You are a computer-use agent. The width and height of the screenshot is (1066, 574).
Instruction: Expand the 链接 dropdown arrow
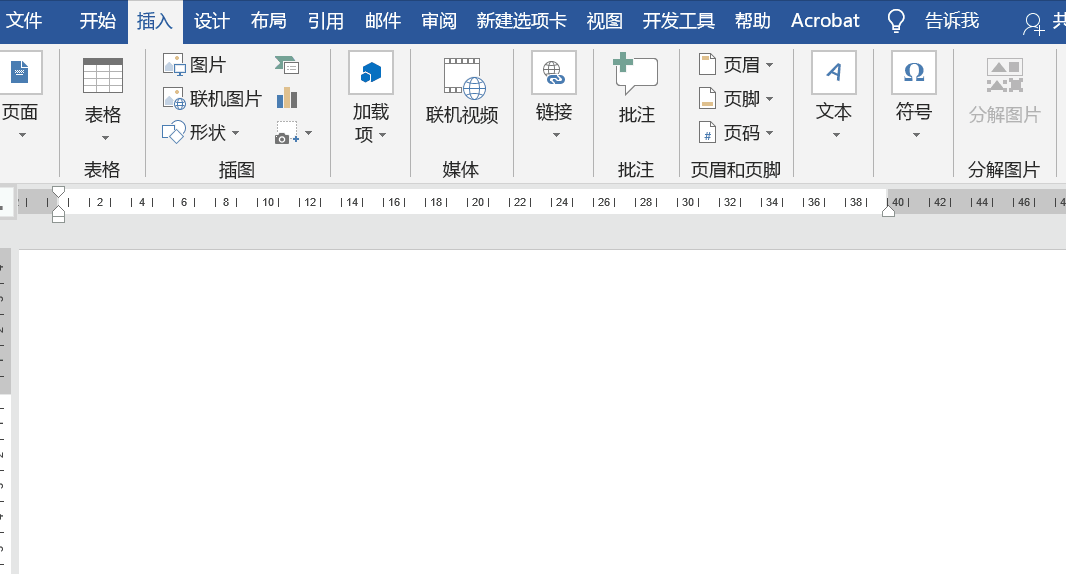pyautogui.click(x=556, y=135)
